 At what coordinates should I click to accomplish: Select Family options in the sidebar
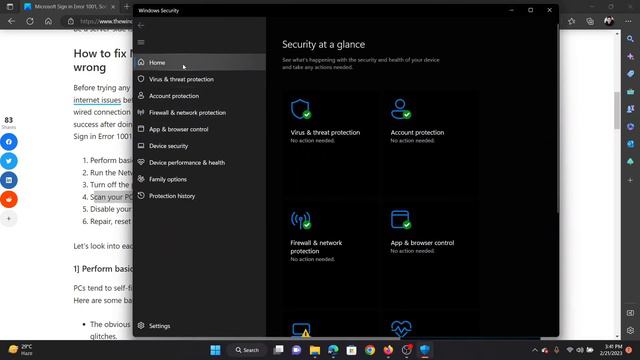(x=200, y=179)
